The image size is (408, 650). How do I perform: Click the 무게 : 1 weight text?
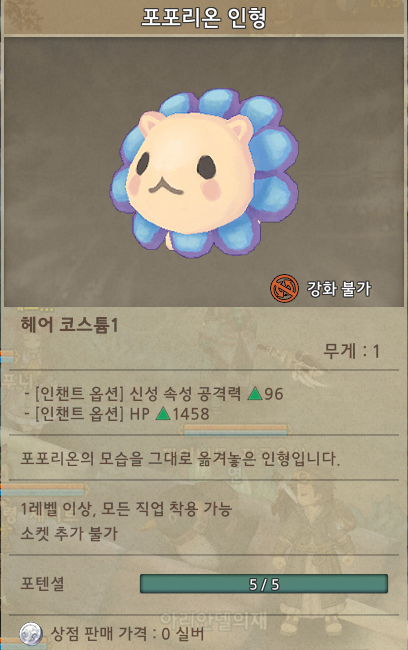click(x=352, y=352)
